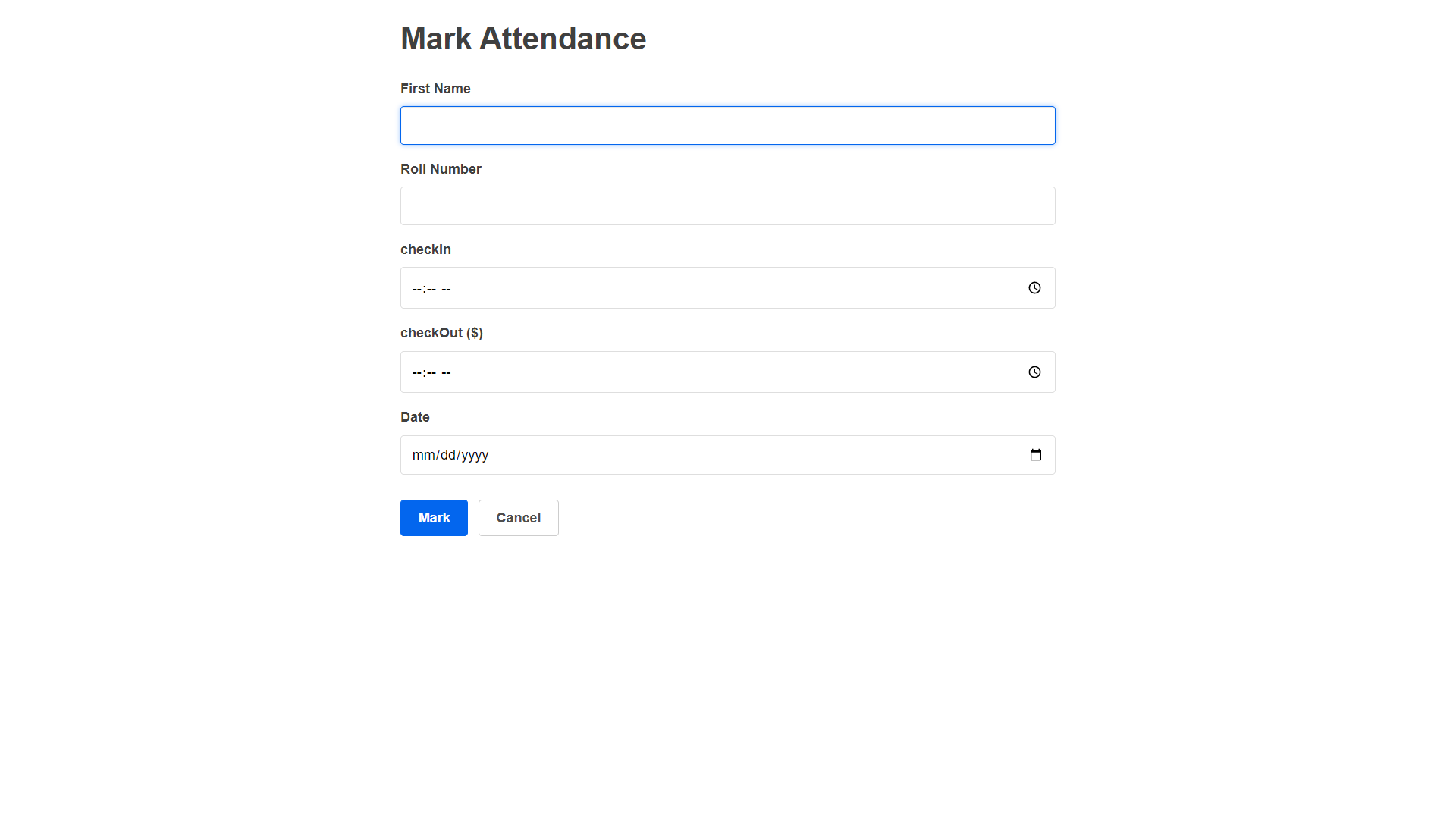Focus the checkOut time input

tap(682, 372)
